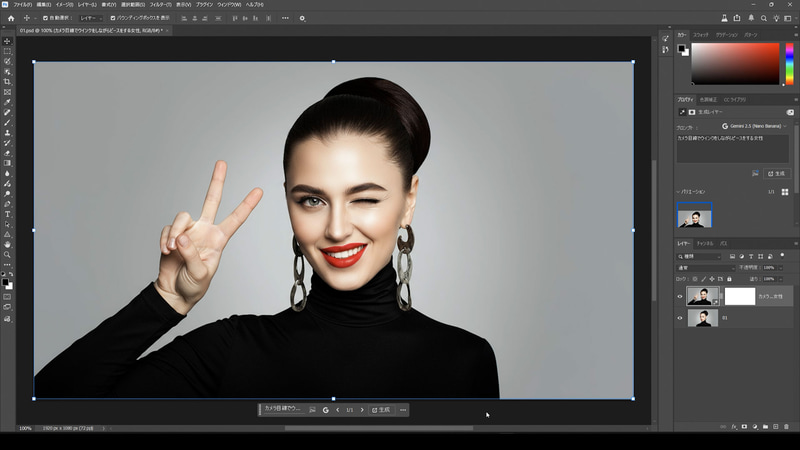Open the Gemini 2.5 (Nano Banana) model dropdown
800x450 pixels.
click(x=754, y=126)
